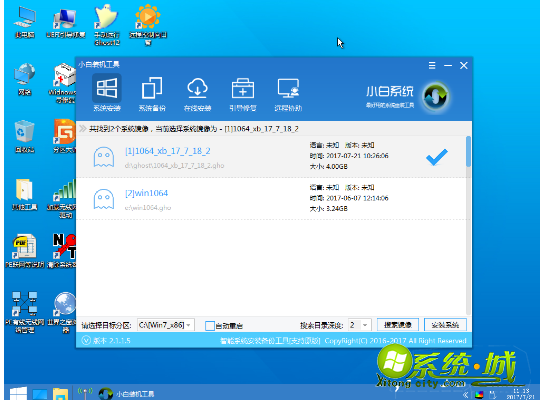Open the 系统备份 system backup tab
Viewport: 540px width, 400px height.
tap(152, 94)
